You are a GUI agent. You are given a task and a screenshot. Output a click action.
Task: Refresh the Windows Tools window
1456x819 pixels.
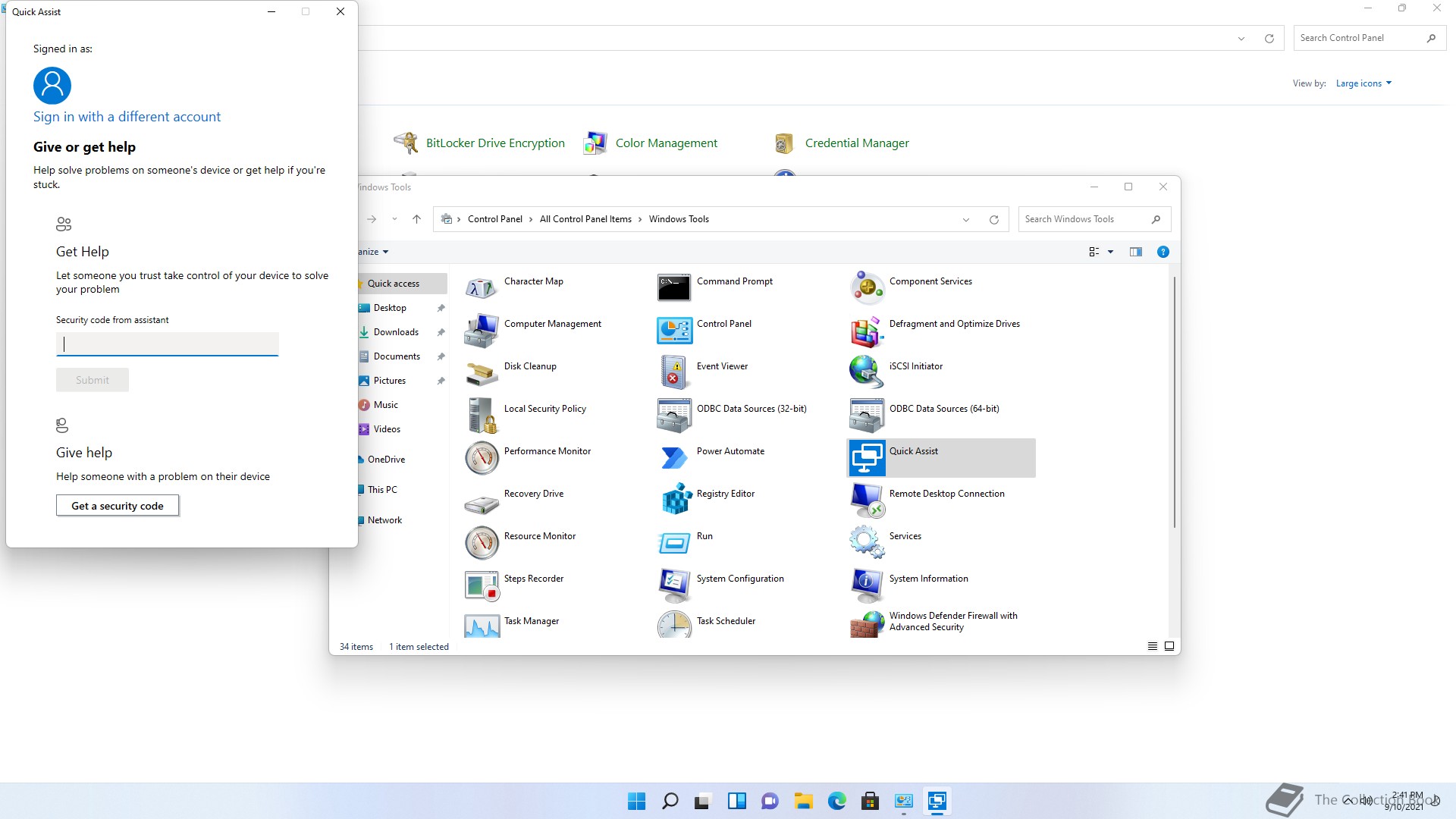(993, 220)
